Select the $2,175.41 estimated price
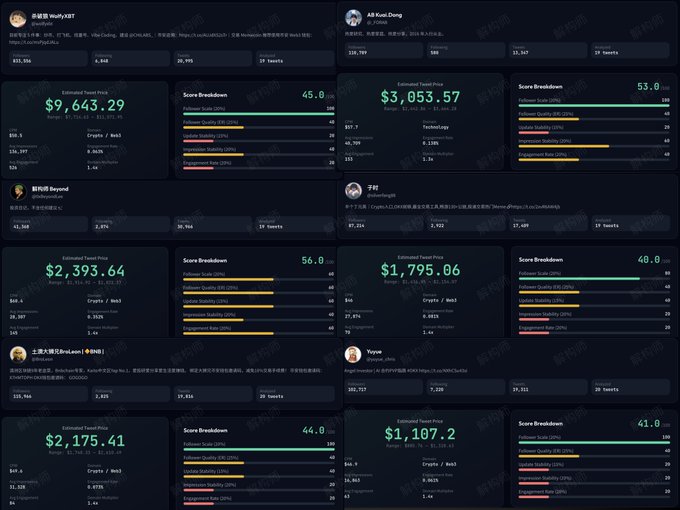Viewport: 680px width, 510px height. click(x=84, y=440)
